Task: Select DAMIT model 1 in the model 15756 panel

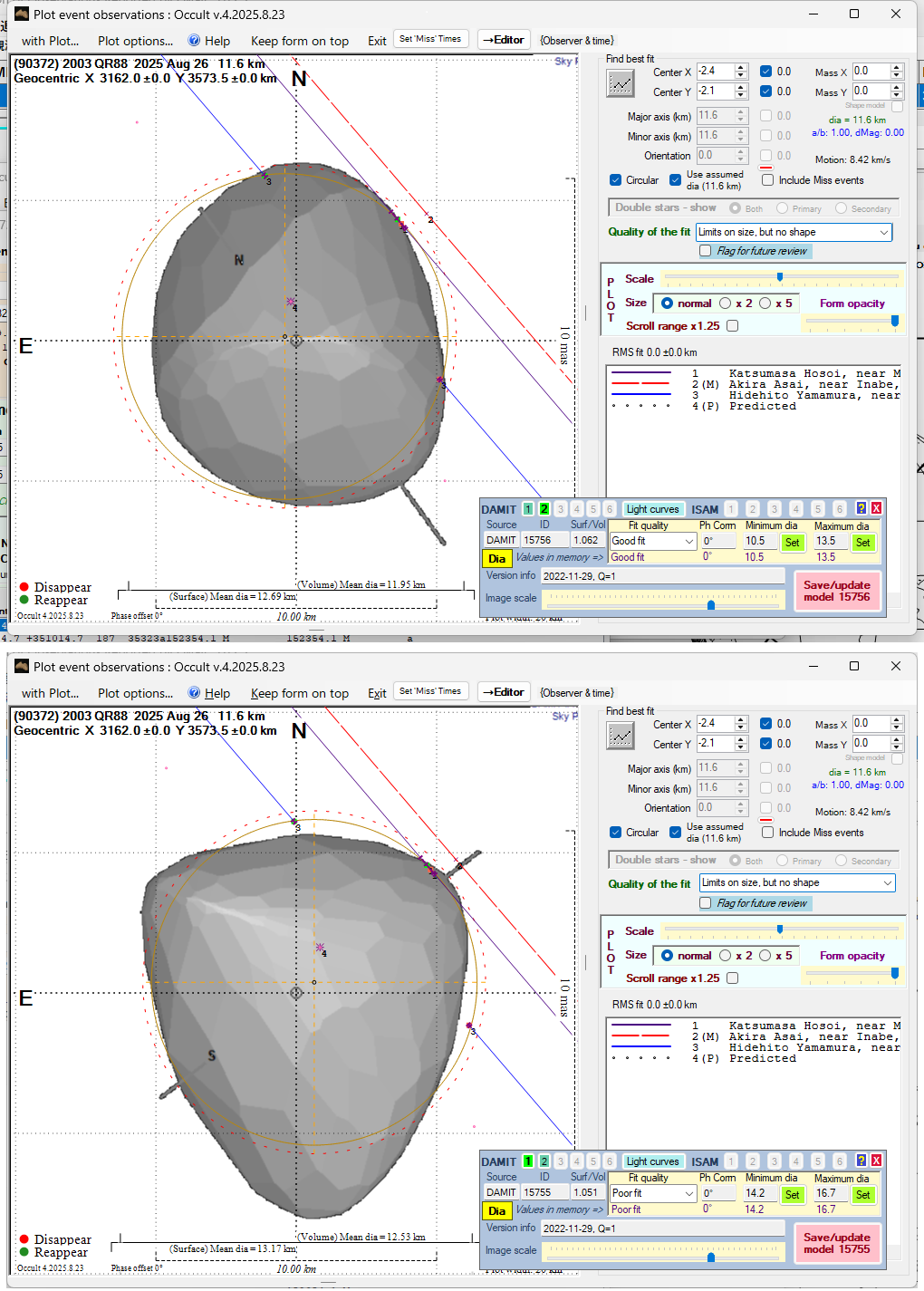Action: click(528, 509)
